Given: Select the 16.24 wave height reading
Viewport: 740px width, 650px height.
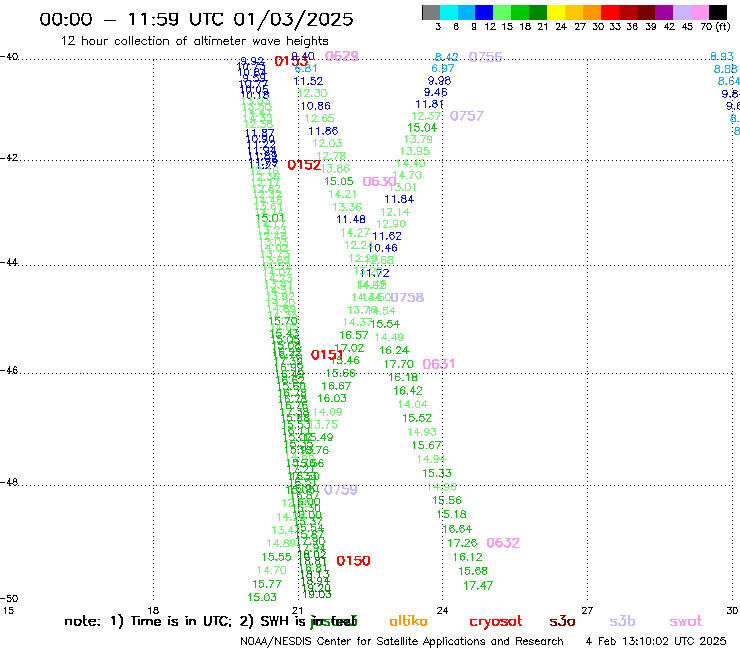Looking at the screenshot, I should point(394,350).
